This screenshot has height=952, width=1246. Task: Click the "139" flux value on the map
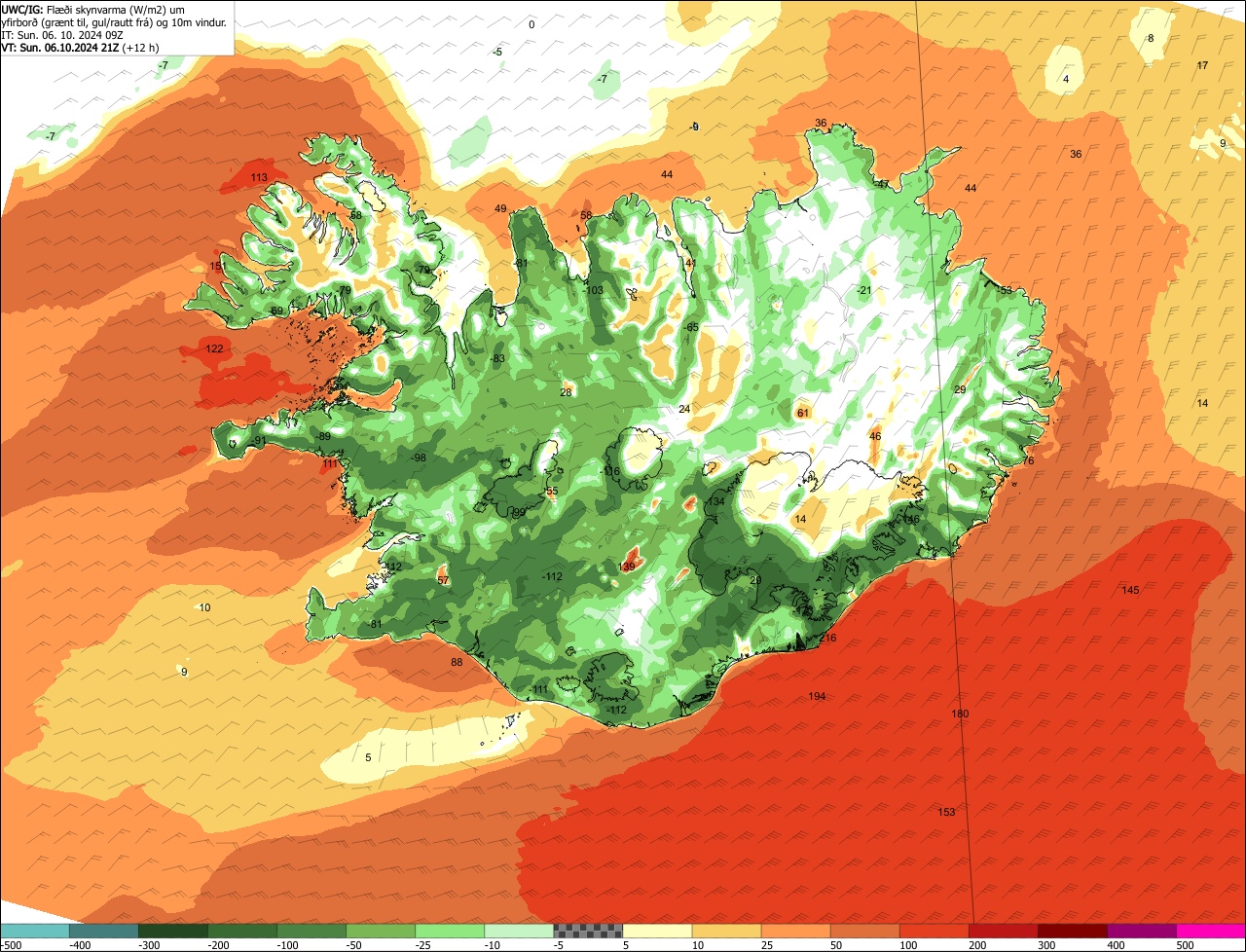click(627, 566)
